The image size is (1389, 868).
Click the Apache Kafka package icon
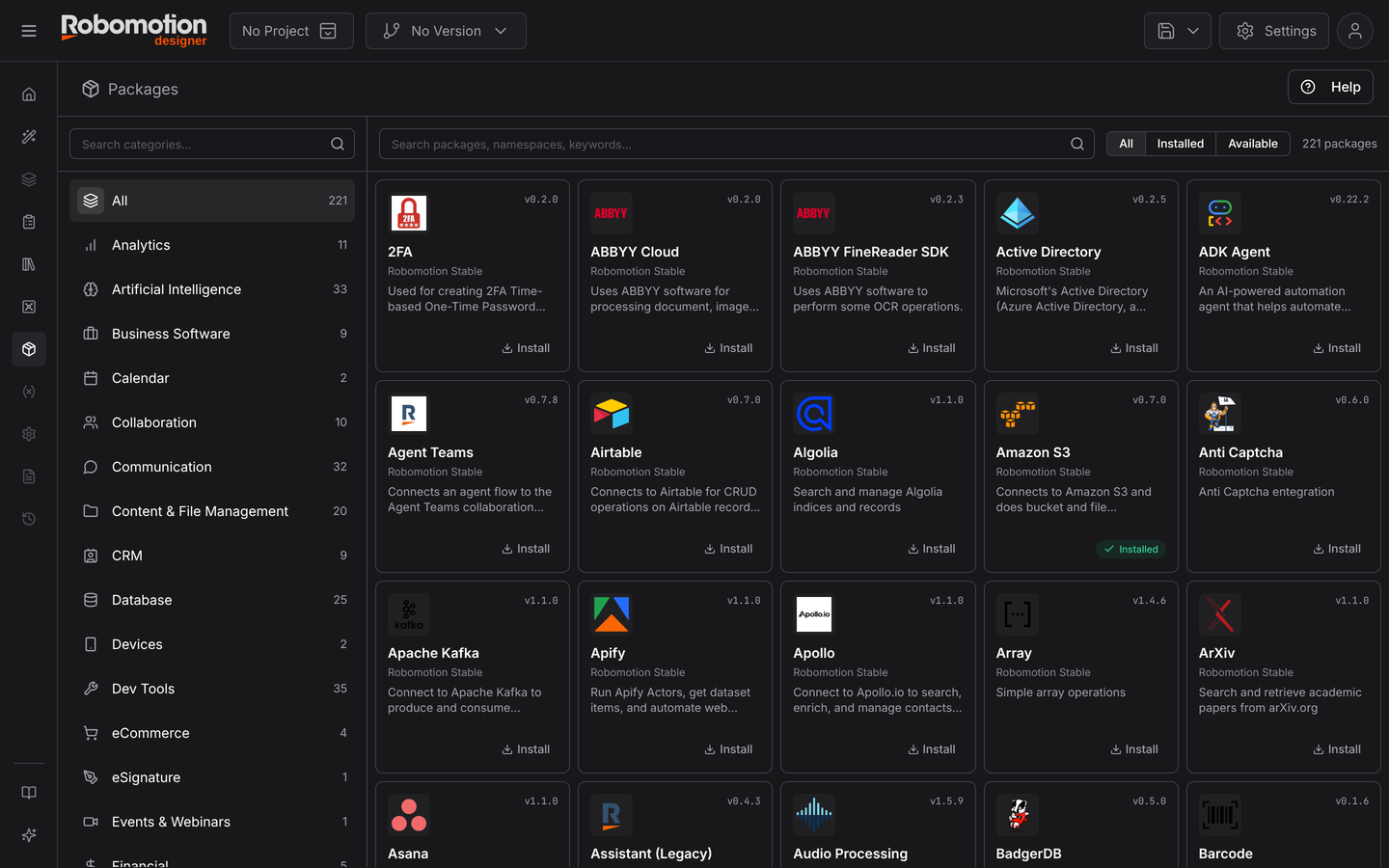[x=409, y=614]
